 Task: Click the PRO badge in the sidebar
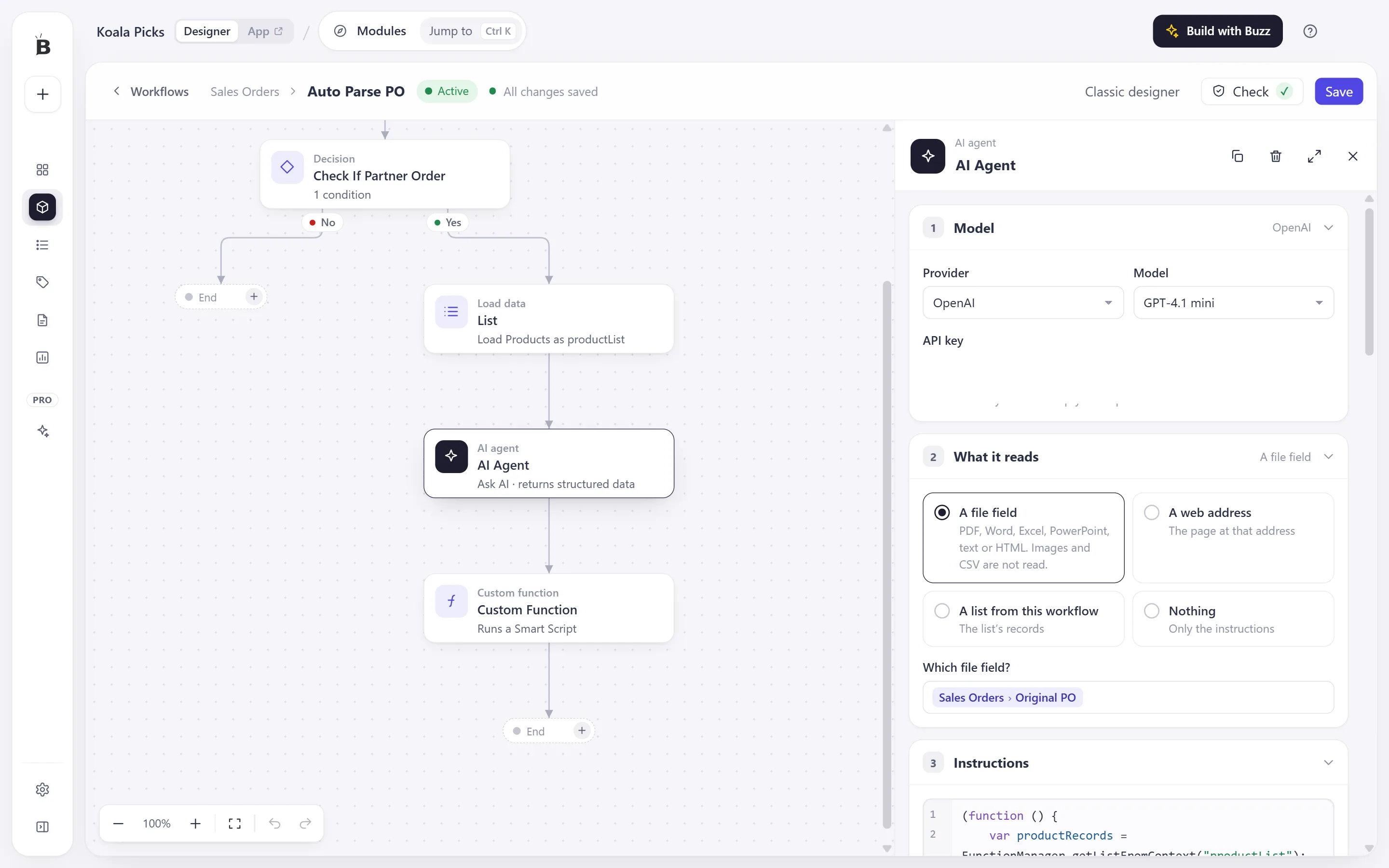click(42, 400)
